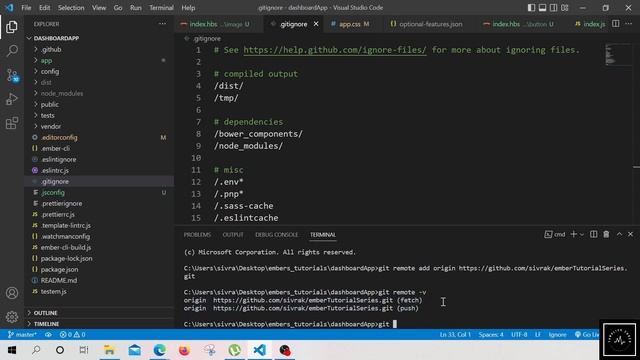This screenshot has width=640, height=360.
Task: Open Windows Start menu
Action: coord(12,350)
